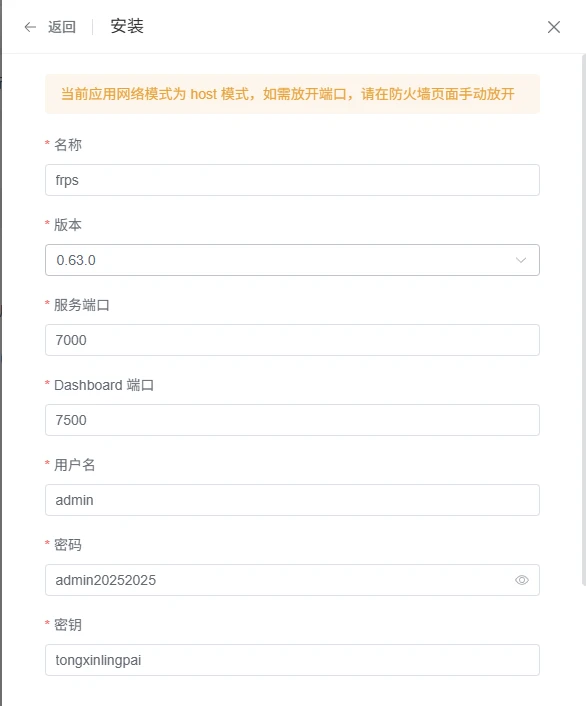Select the Dashboard 端口 field with 7500

(x=292, y=420)
